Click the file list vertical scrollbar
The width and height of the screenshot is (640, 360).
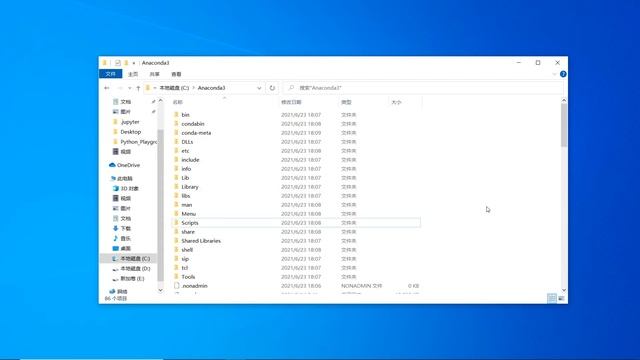[x=564, y=124]
